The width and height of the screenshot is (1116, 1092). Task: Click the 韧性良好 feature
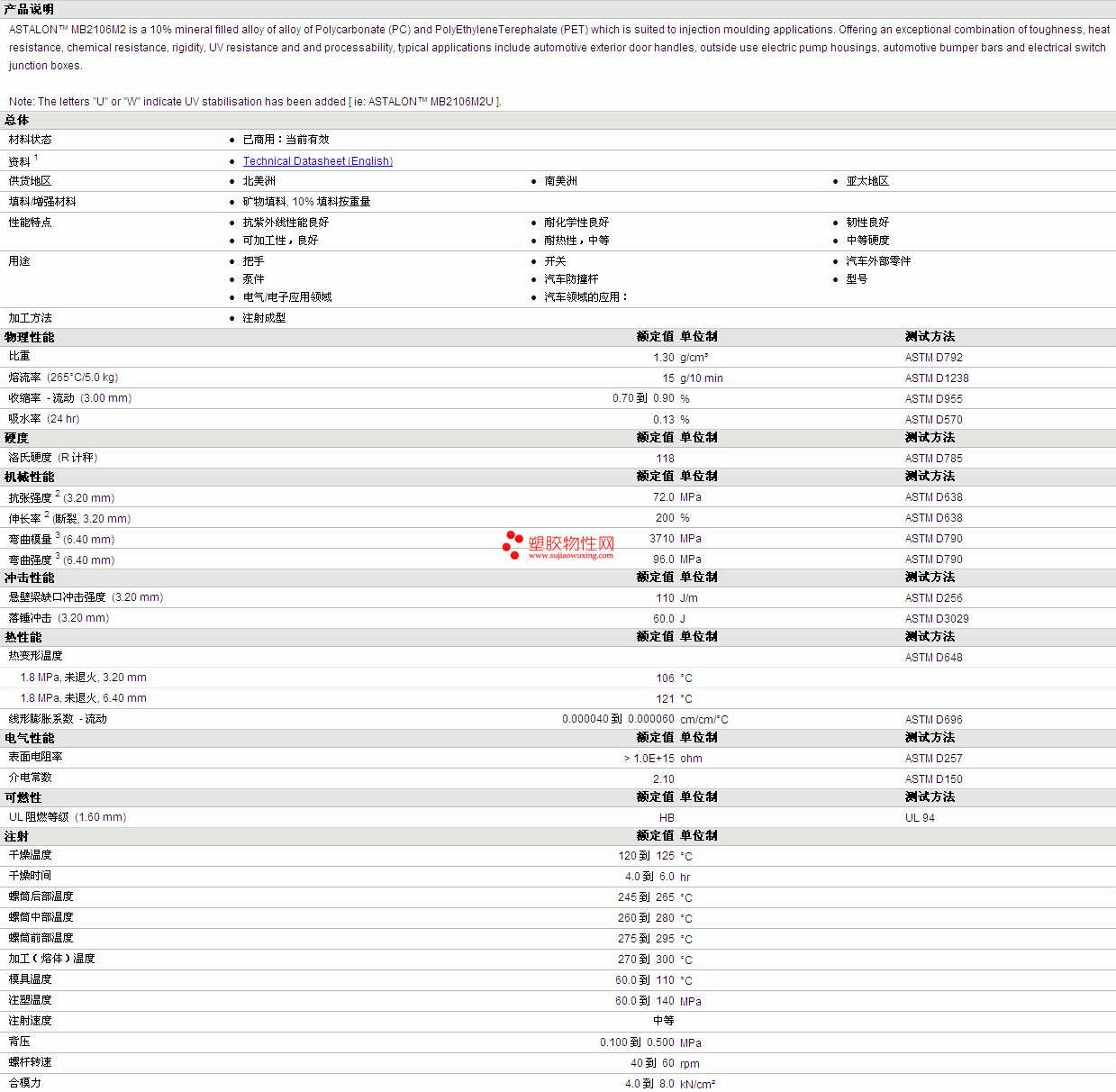pyautogui.click(x=867, y=223)
